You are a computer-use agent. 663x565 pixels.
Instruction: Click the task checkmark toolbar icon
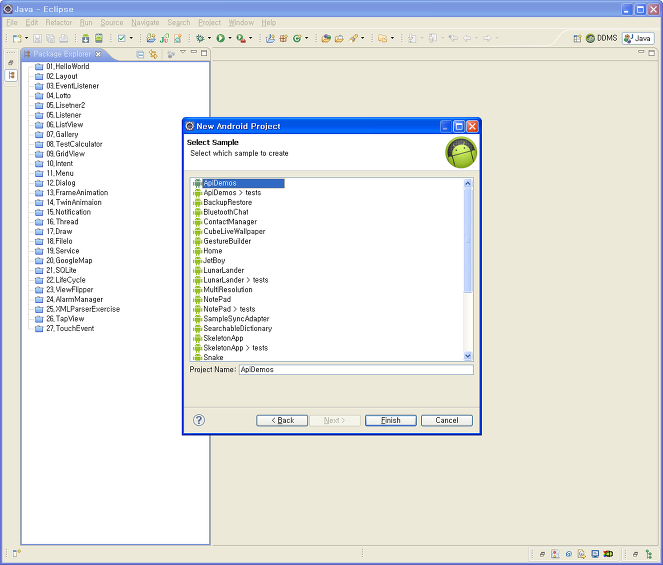[122, 38]
